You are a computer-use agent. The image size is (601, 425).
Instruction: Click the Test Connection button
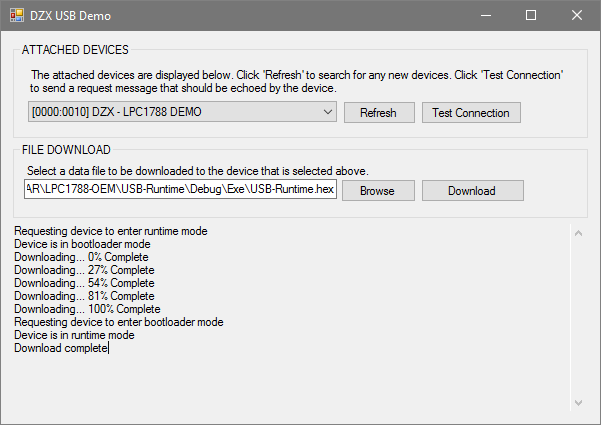[471, 113]
